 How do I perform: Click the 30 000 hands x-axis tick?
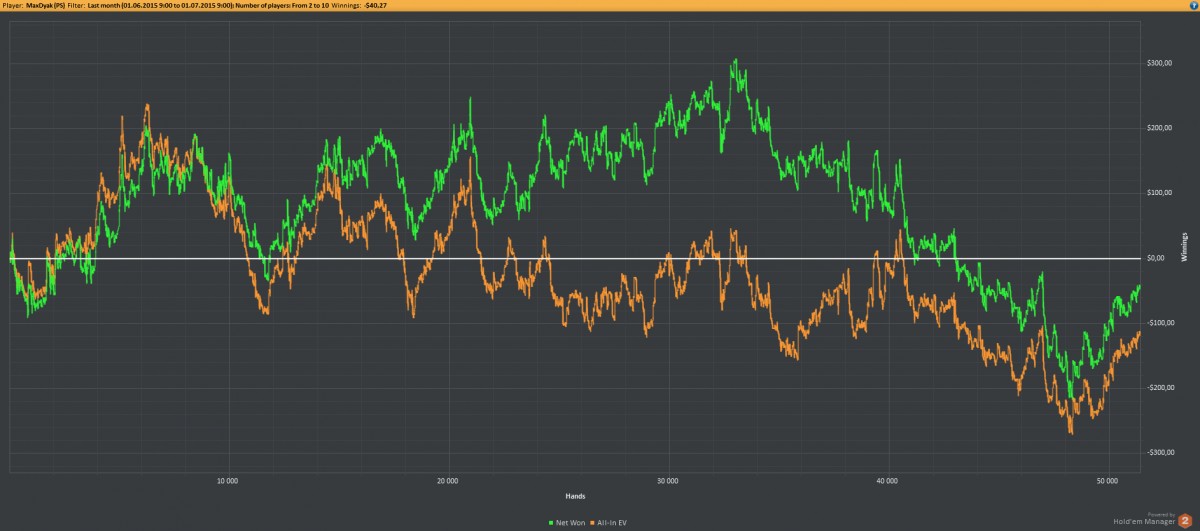667,480
